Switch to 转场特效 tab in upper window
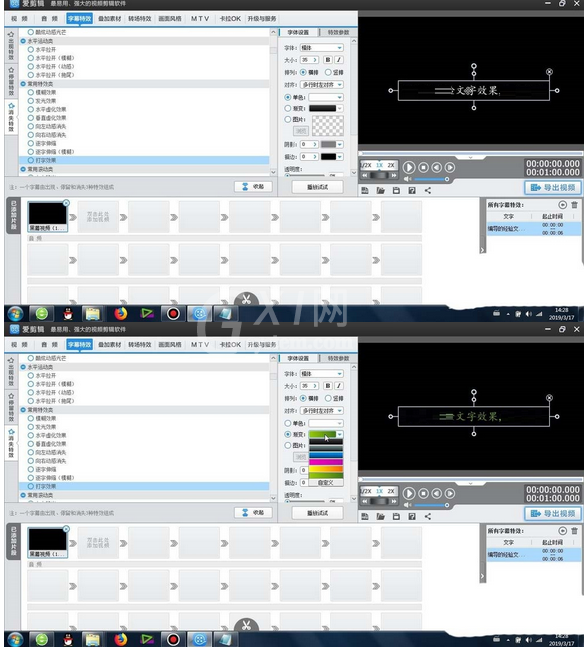The image size is (587, 647). [x=139, y=19]
